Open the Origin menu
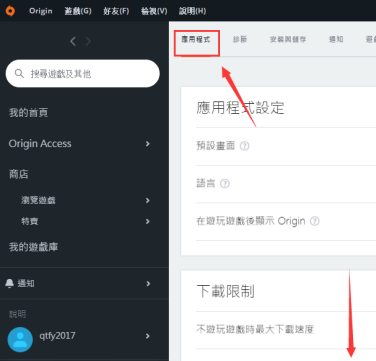 pyautogui.click(x=41, y=11)
